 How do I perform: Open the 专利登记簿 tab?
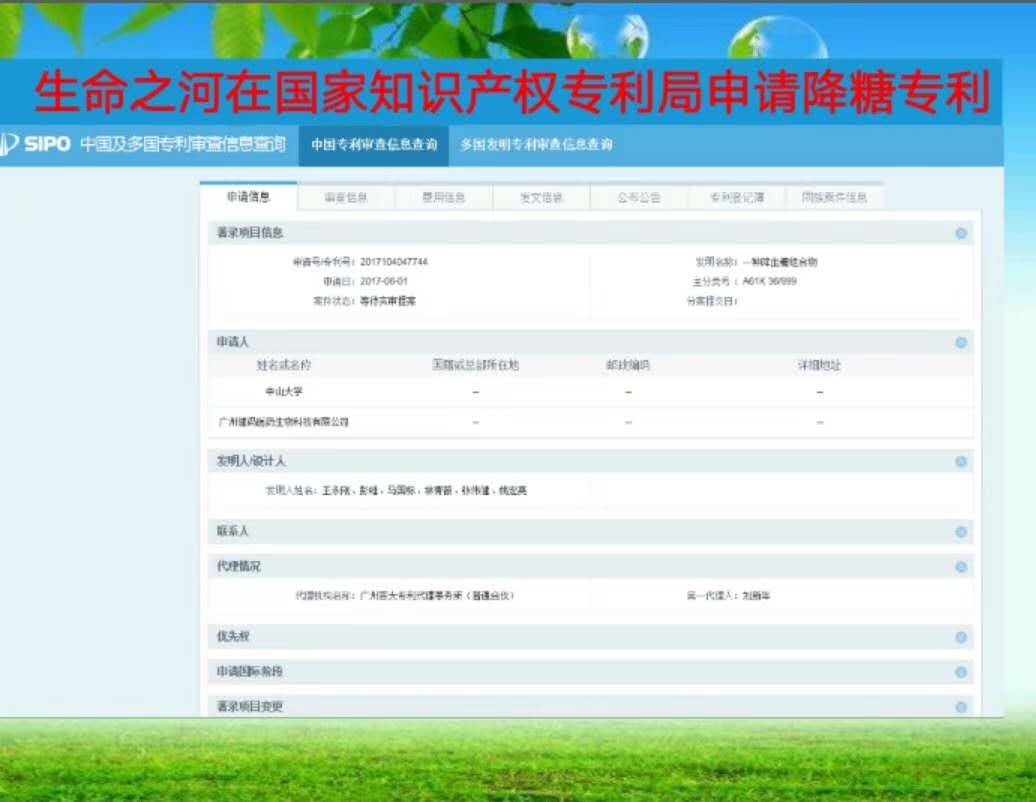click(x=737, y=198)
